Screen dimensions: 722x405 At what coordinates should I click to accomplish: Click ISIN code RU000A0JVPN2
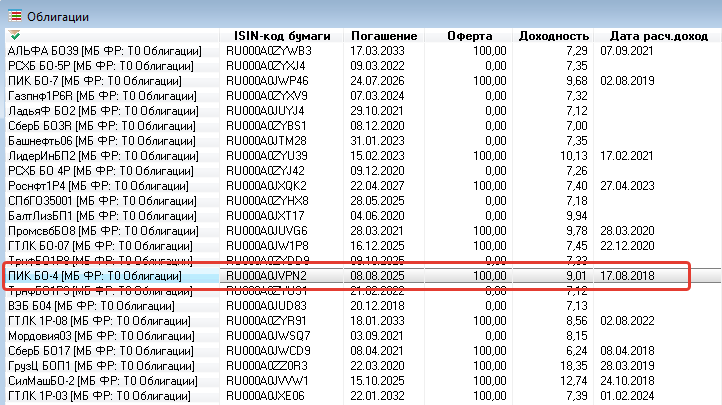point(266,276)
